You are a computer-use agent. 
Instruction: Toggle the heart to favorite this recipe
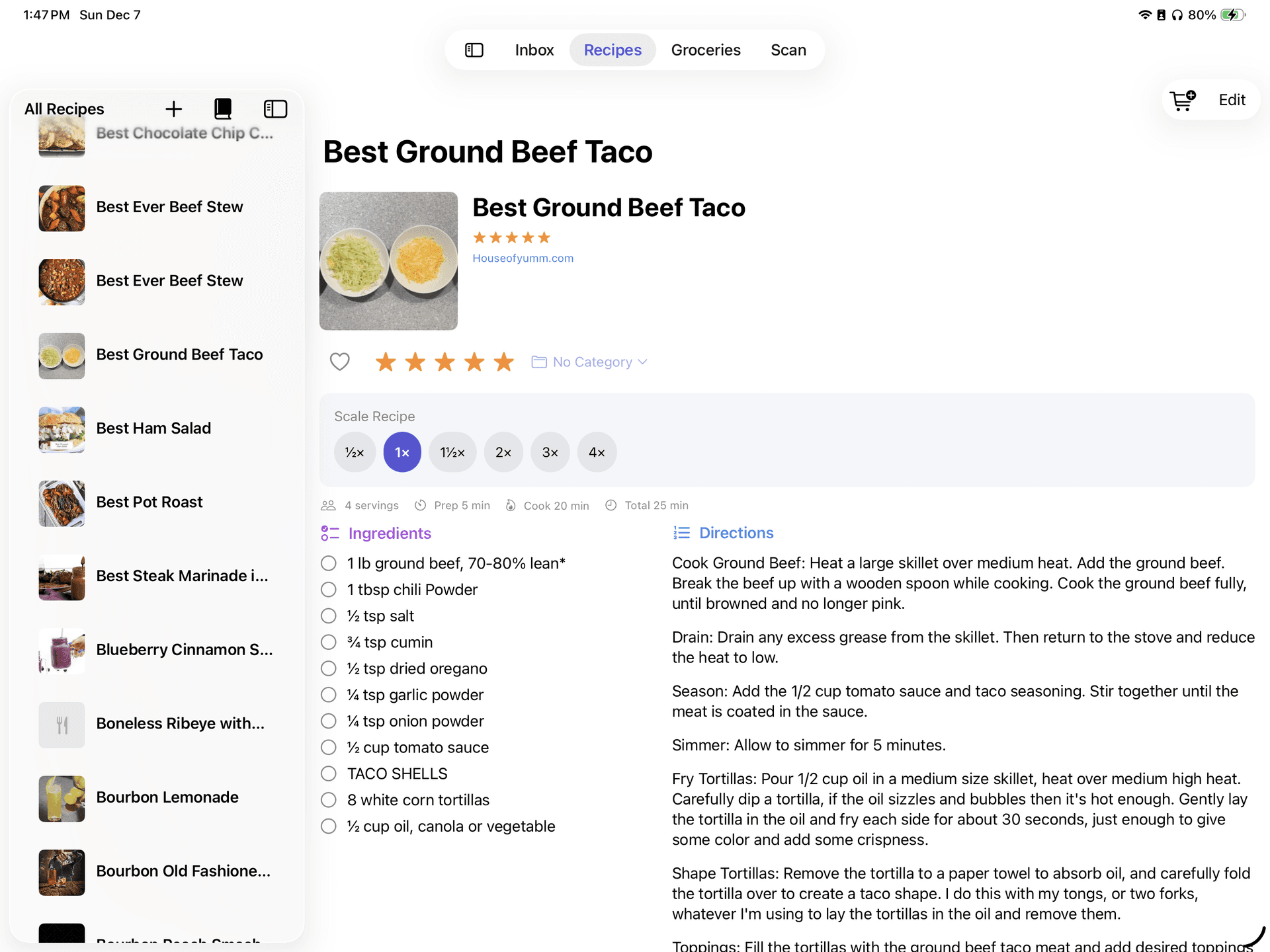click(339, 362)
